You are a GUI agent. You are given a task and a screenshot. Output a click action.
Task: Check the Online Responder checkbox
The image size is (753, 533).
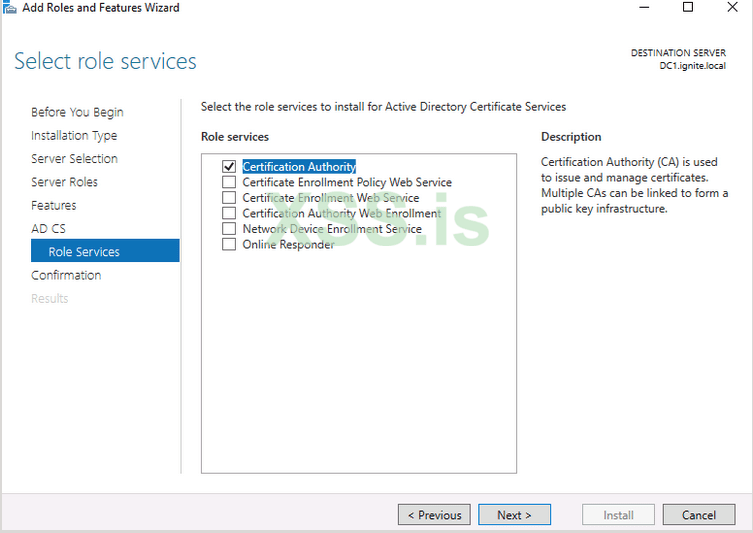click(x=229, y=245)
